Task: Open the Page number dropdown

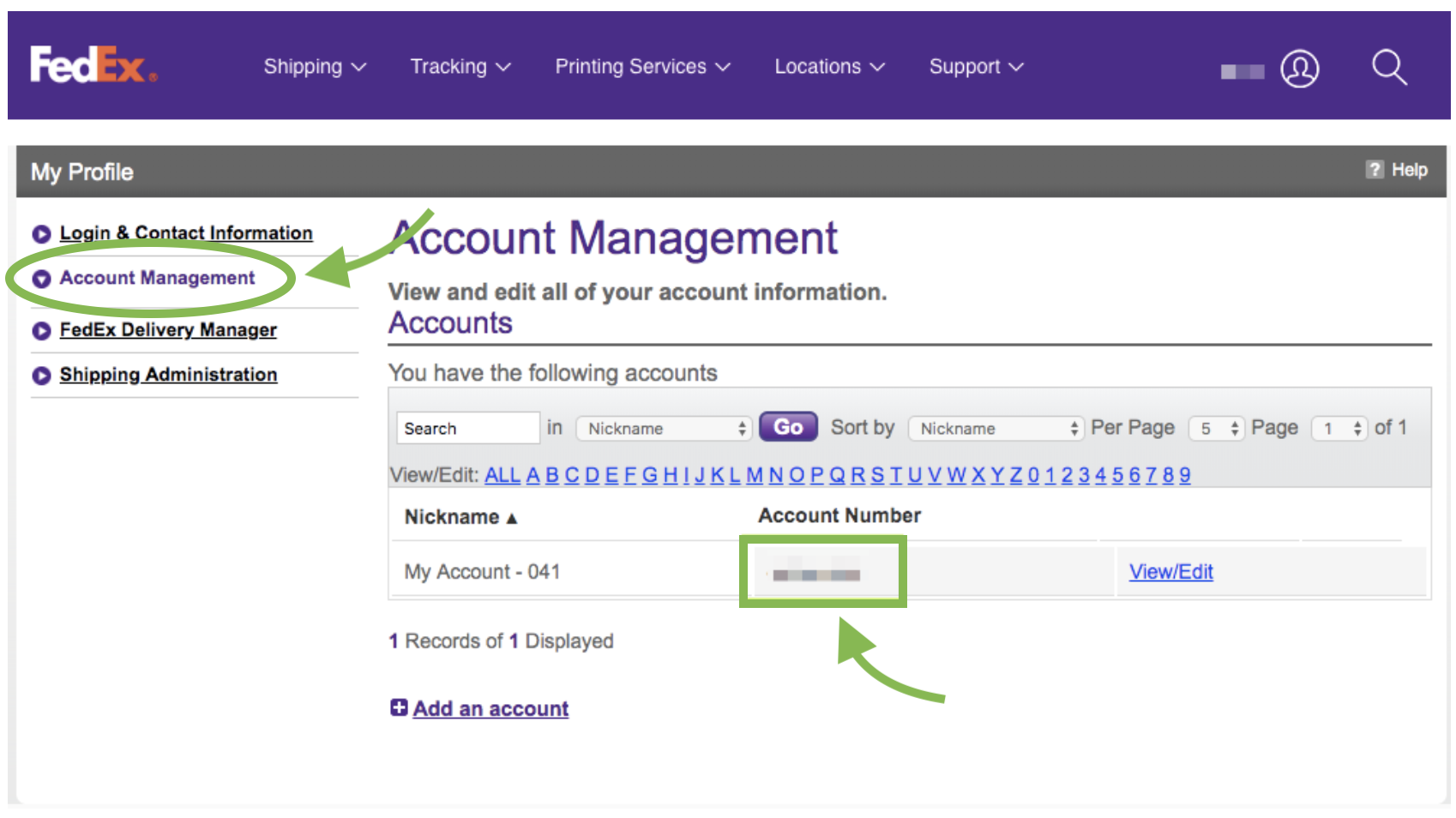Action: 1339,428
